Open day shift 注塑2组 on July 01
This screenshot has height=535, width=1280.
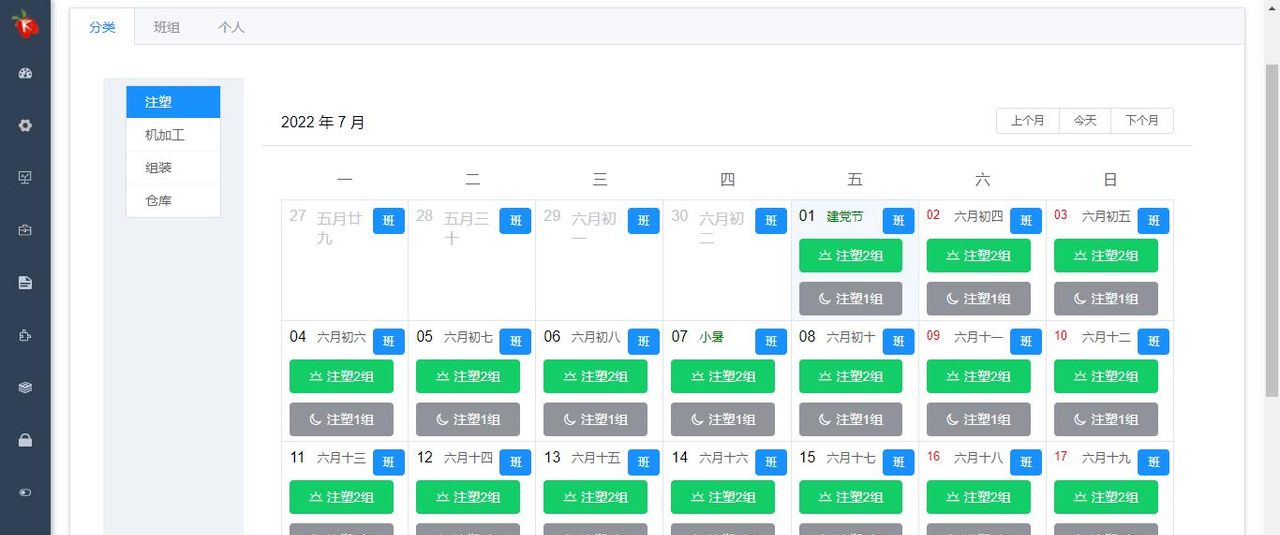click(851, 255)
